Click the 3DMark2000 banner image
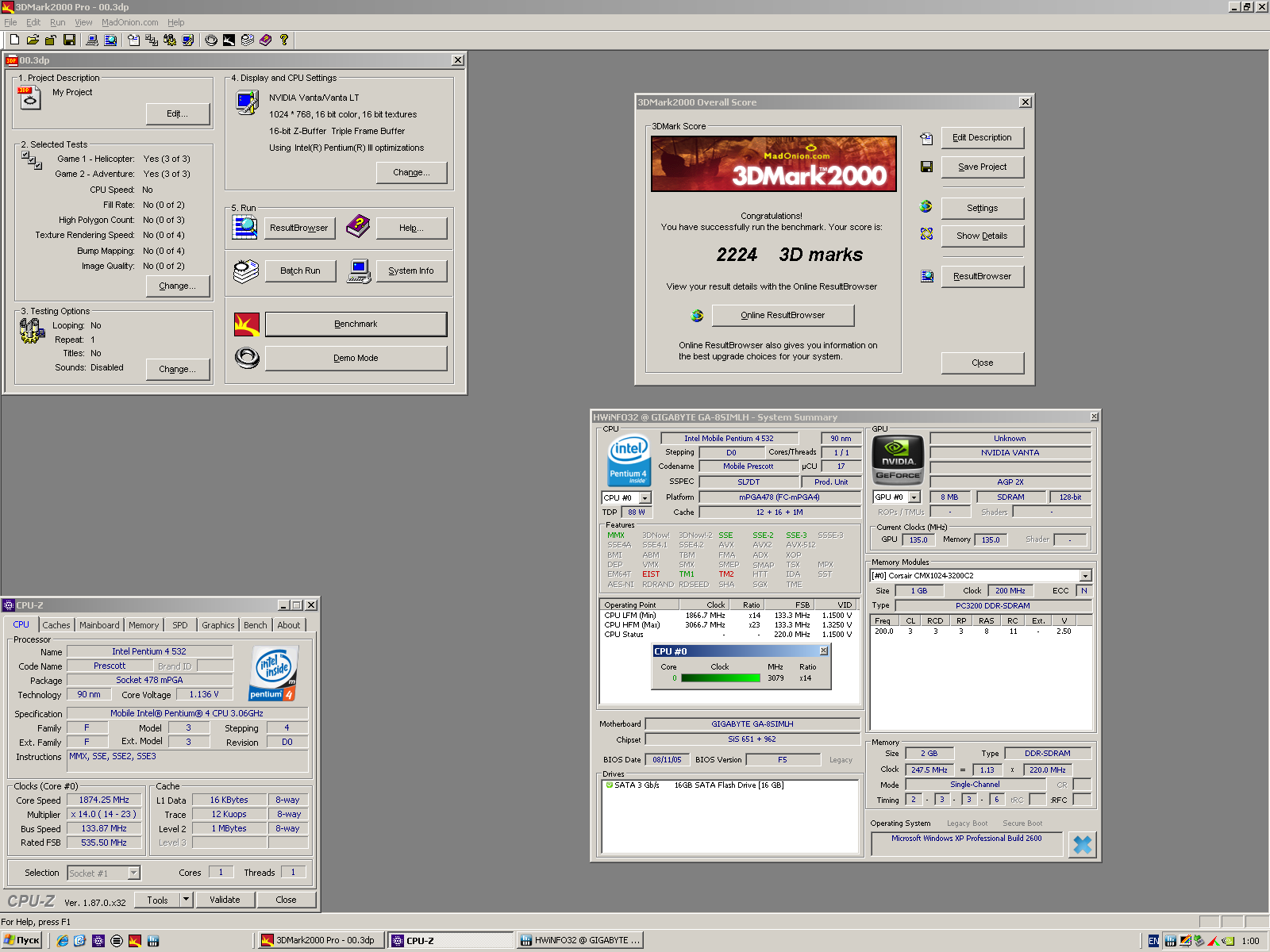The width and height of the screenshot is (1270, 952). click(774, 163)
